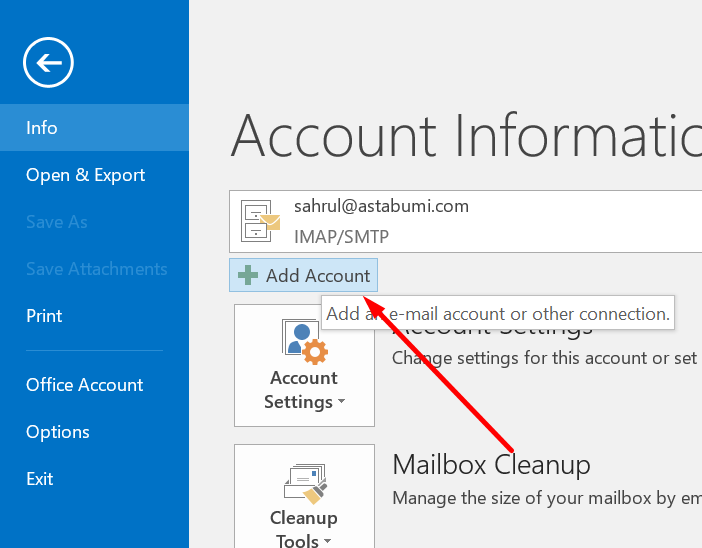Viewport: 702px width, 548px height.
Task: Open the Office Account page
Action: click(85, 385)
